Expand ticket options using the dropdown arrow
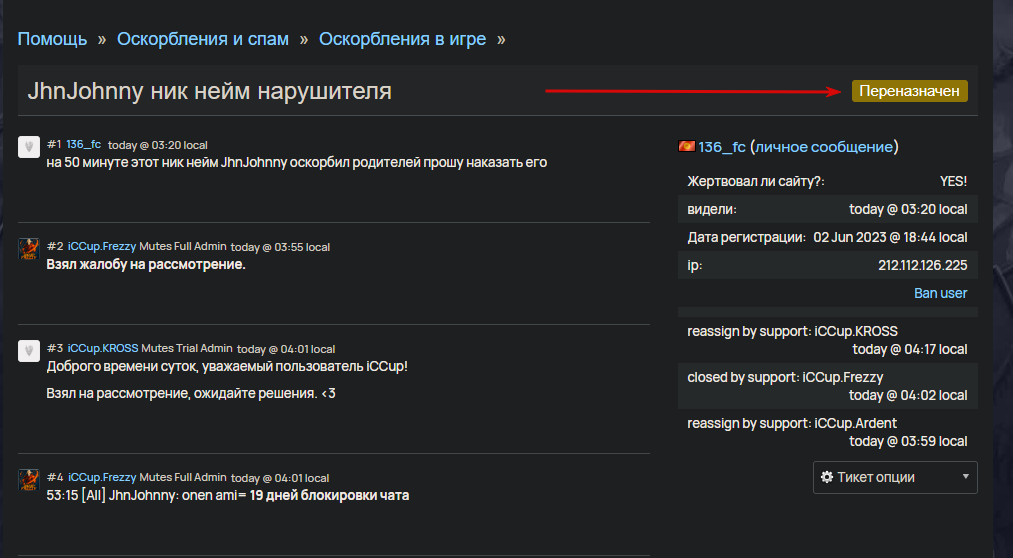Viewport: 1013px width, 558px height. [966, 477]
